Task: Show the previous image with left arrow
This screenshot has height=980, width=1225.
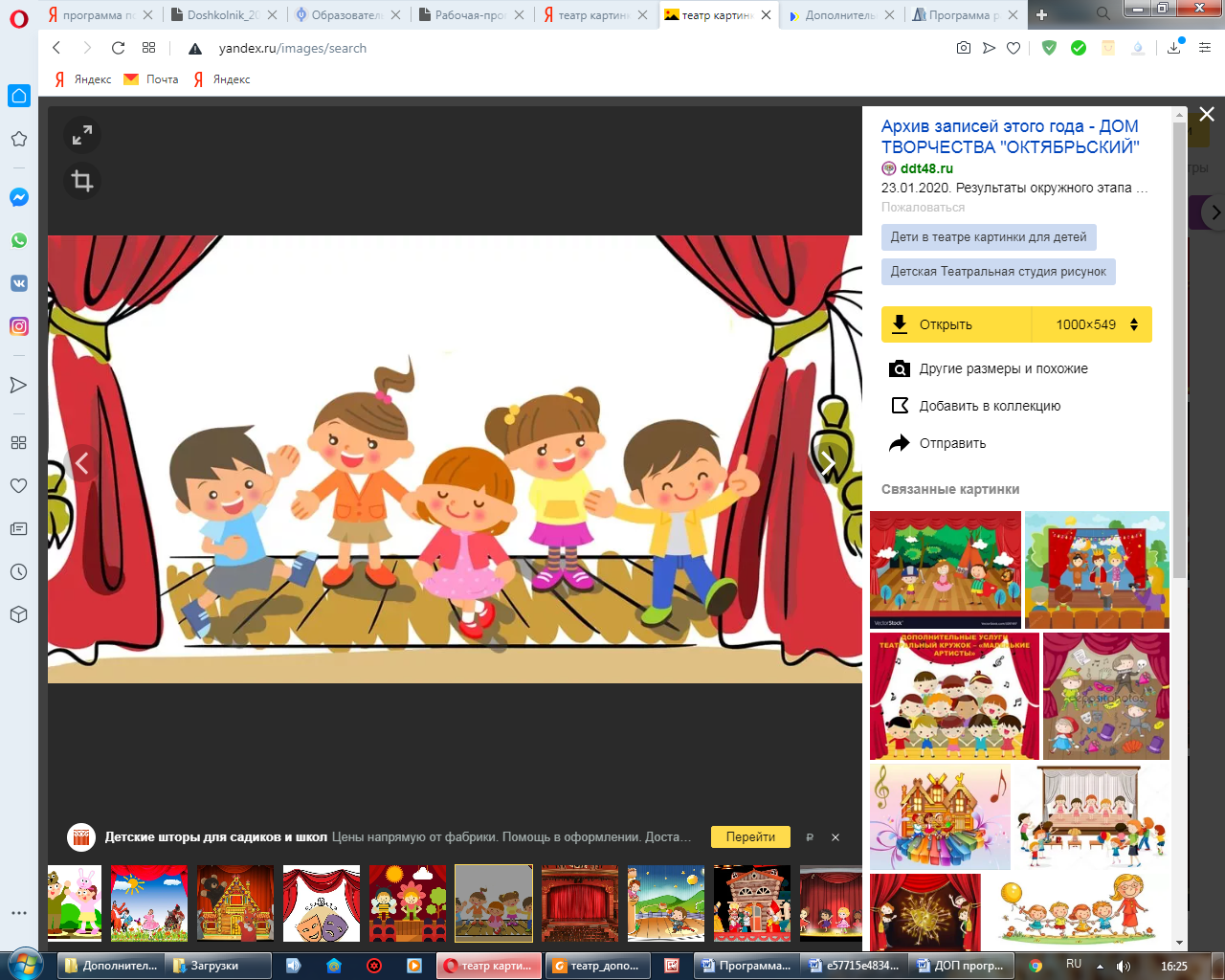Action: [82, 463]
